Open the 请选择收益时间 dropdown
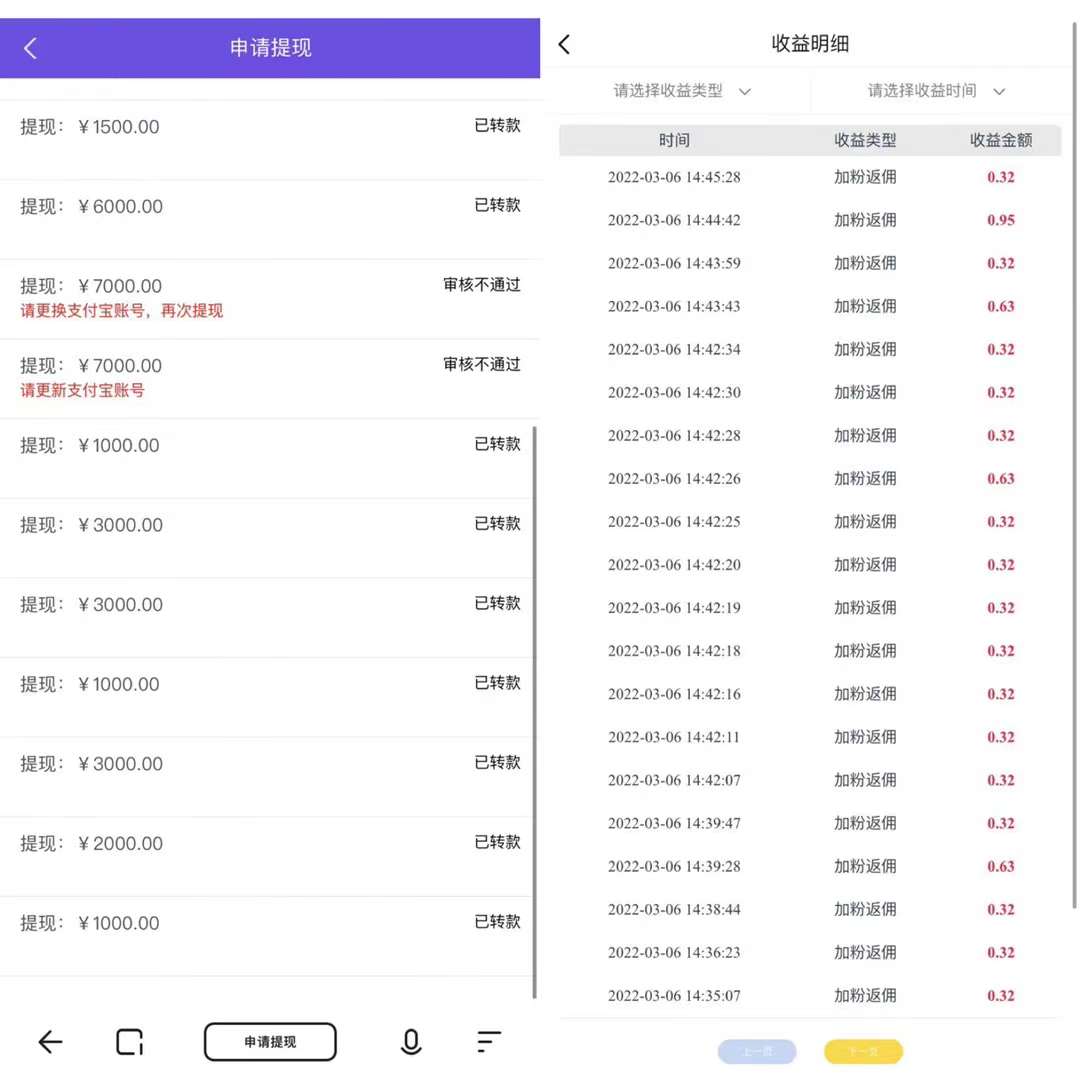 click(937, 91)
